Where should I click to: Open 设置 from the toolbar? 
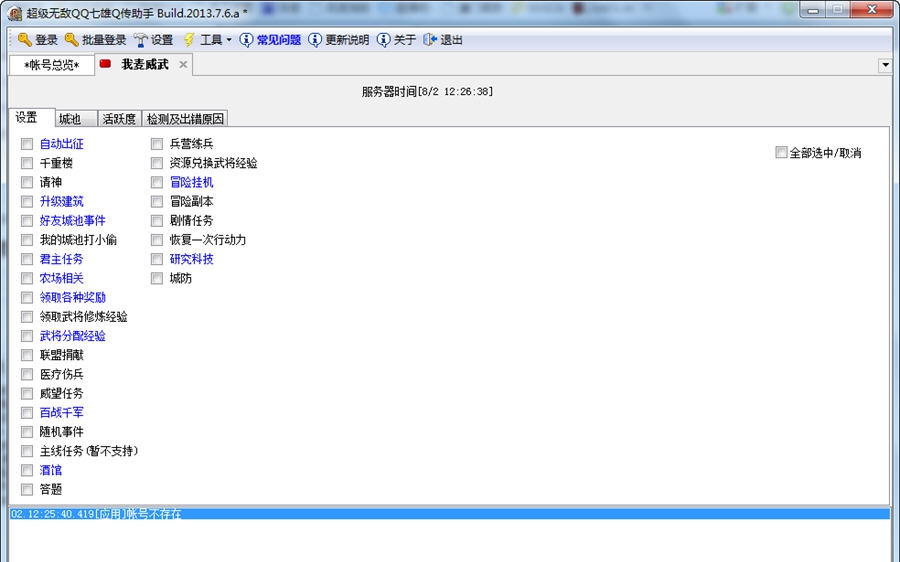[153, 40]
